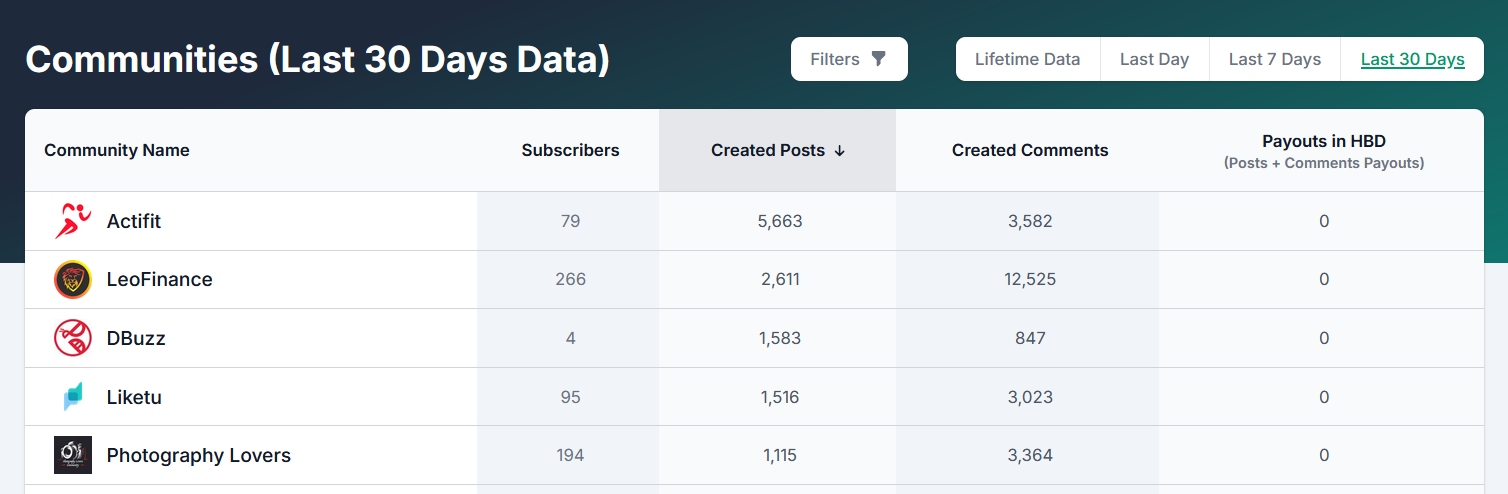This screenshot has width=1508, height=494.
Task: Switch to the Lifetime Data tab
Action: pyautogui.click(x=1028, y=59)
